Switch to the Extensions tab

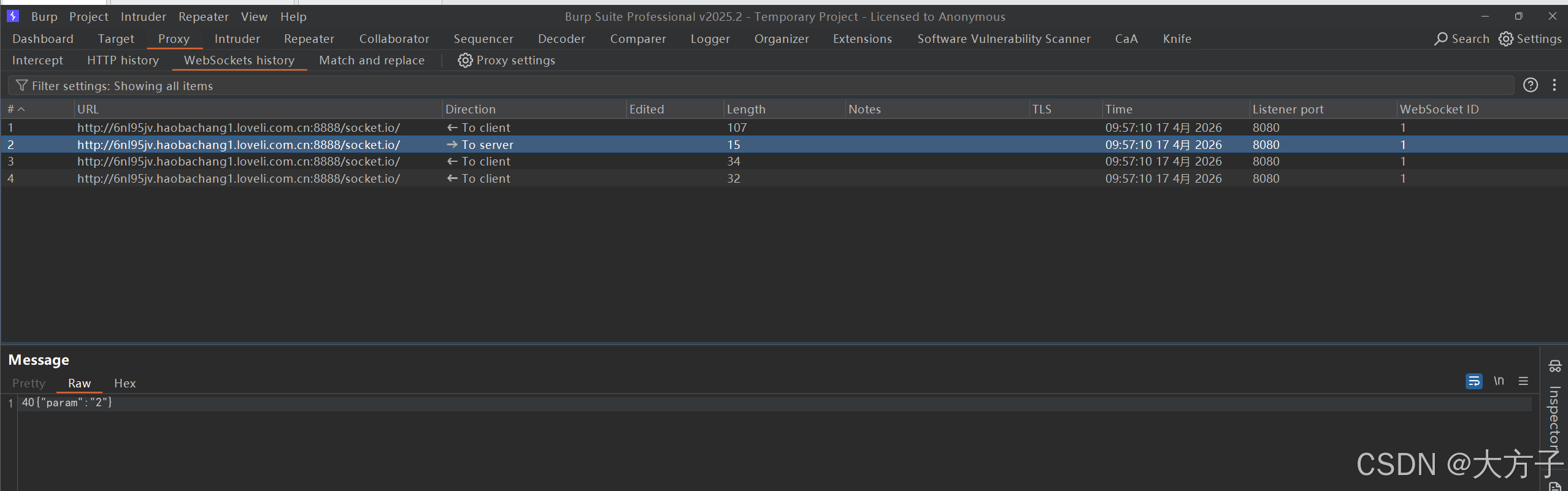click(x=863, y=39)
